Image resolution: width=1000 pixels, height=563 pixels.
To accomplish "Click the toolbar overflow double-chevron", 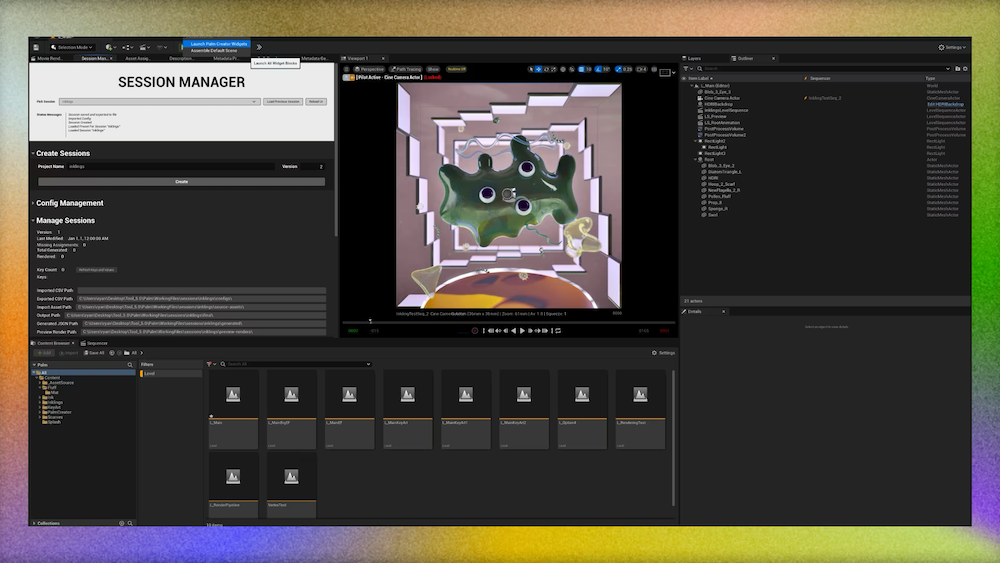I will point(259,47).
